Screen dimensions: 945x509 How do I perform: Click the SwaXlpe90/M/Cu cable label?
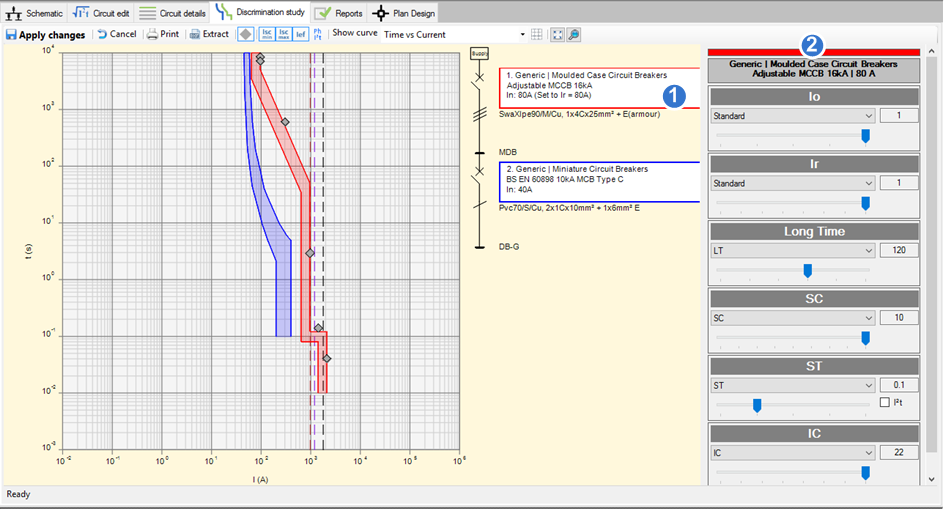[x=579, y=114]
